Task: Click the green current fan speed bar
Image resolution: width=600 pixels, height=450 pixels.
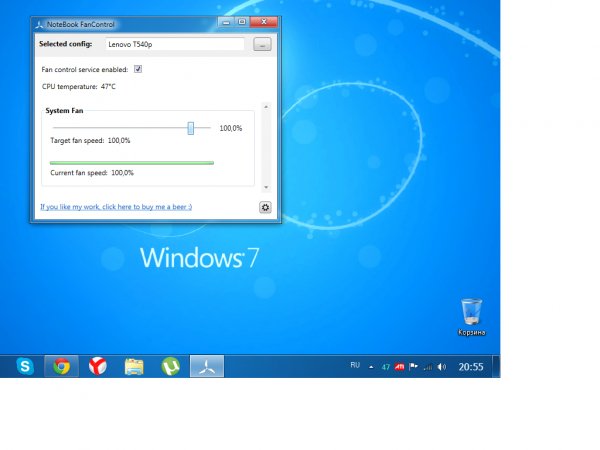Action: coord(132,163)
